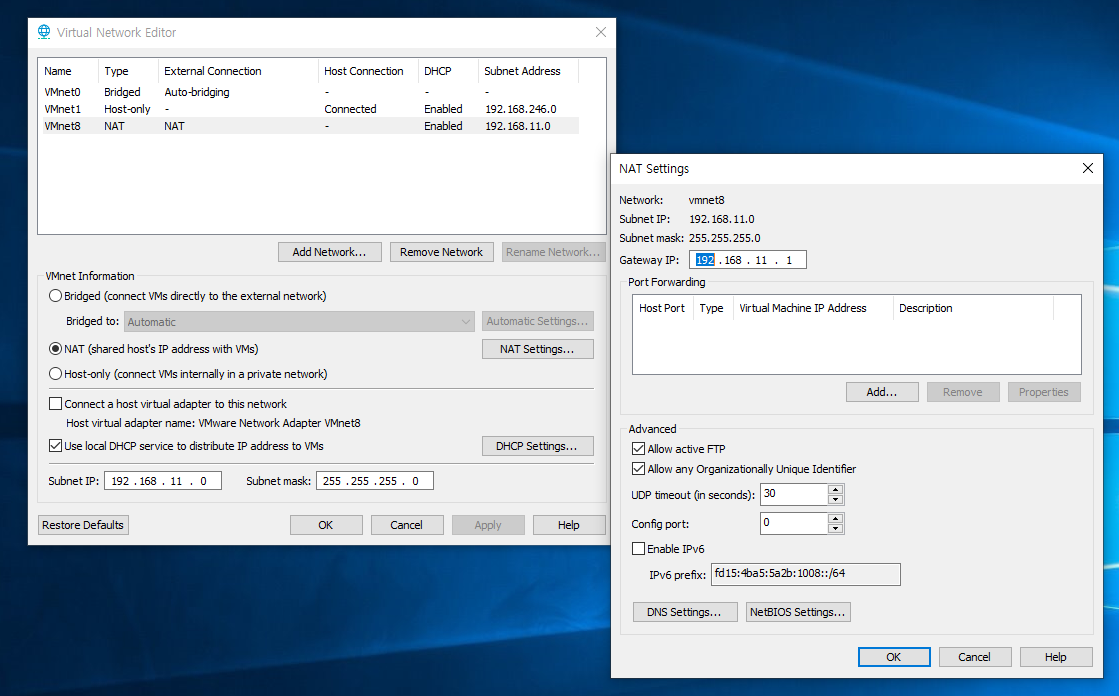Image resolution: width=1119 pixels, height=696 pixels.
Task: Click DHCP column header
Action: [x=447, y=71]
